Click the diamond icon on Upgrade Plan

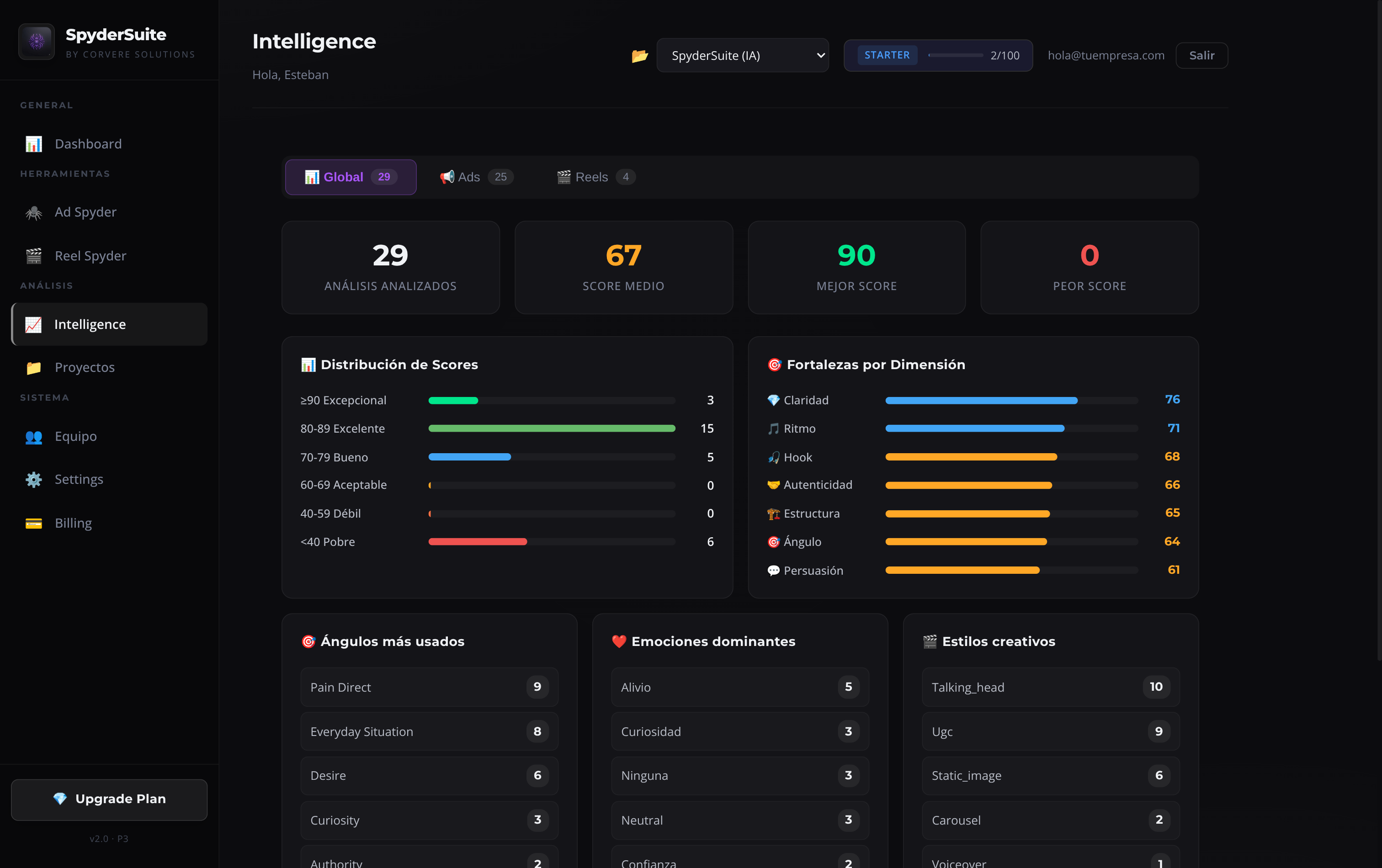[x=60, y=799]
